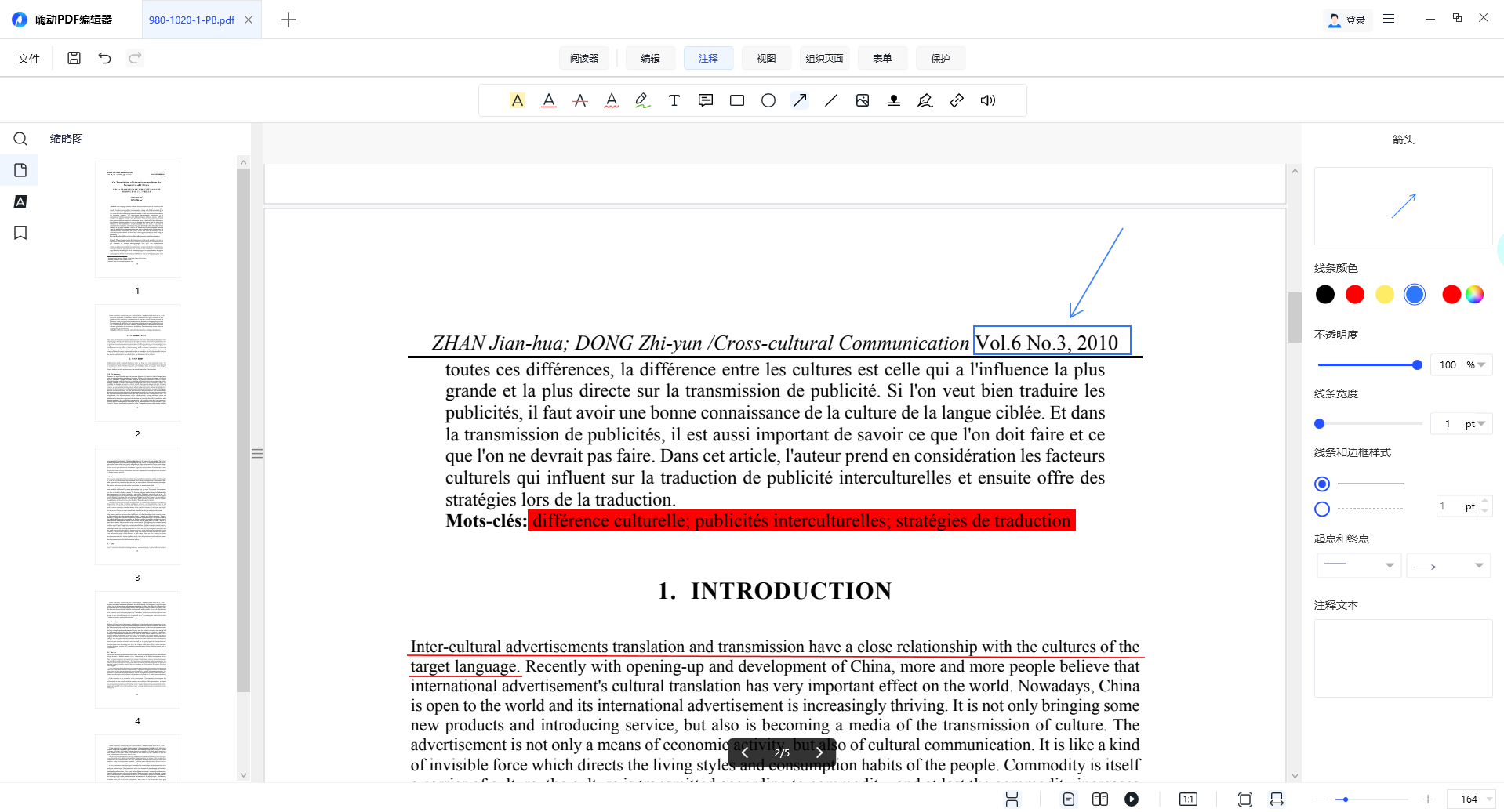The image size is (1504, 812).
Task: Open the 保护 tab
Action: 940,58
